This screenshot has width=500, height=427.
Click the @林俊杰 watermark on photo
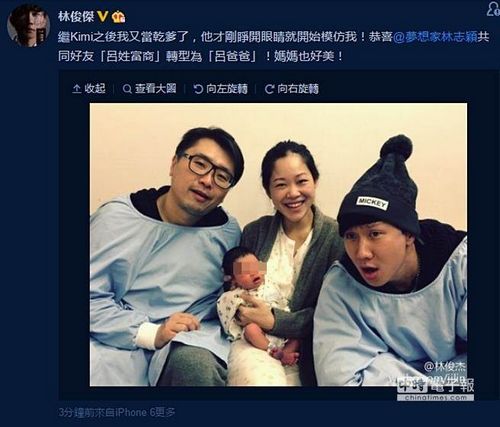click(x=445, y=366)
